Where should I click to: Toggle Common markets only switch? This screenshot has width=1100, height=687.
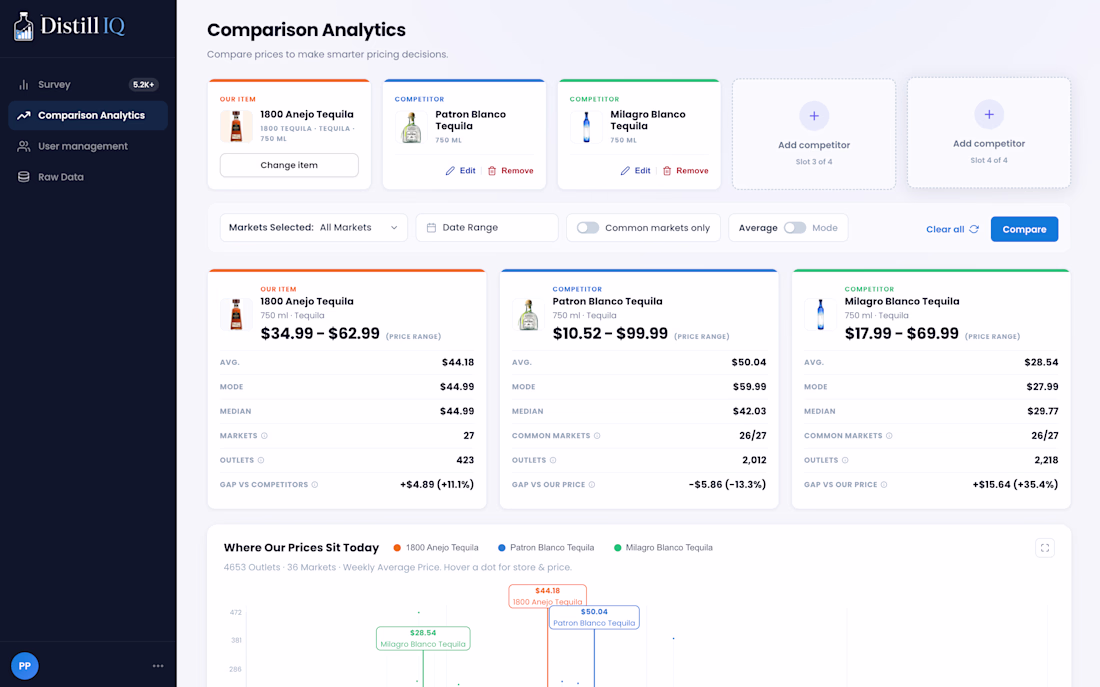point(588,227)
